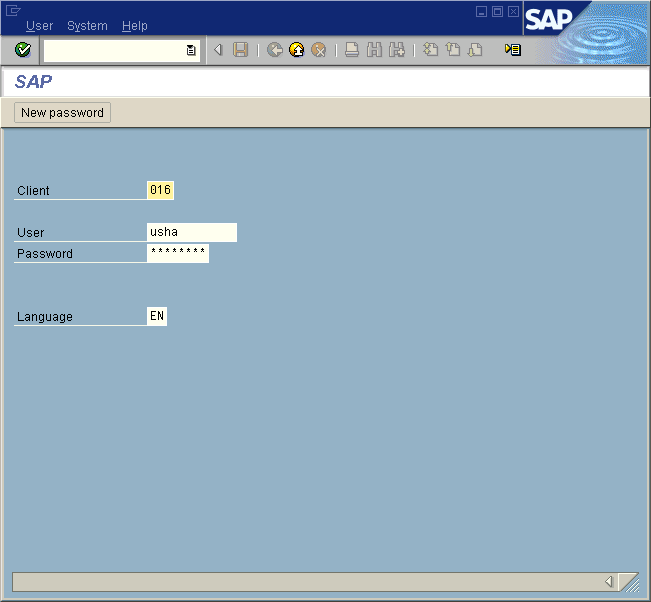Click the red Cancel icon
Screen dimensions: 651x602
[x=319, y=50]
